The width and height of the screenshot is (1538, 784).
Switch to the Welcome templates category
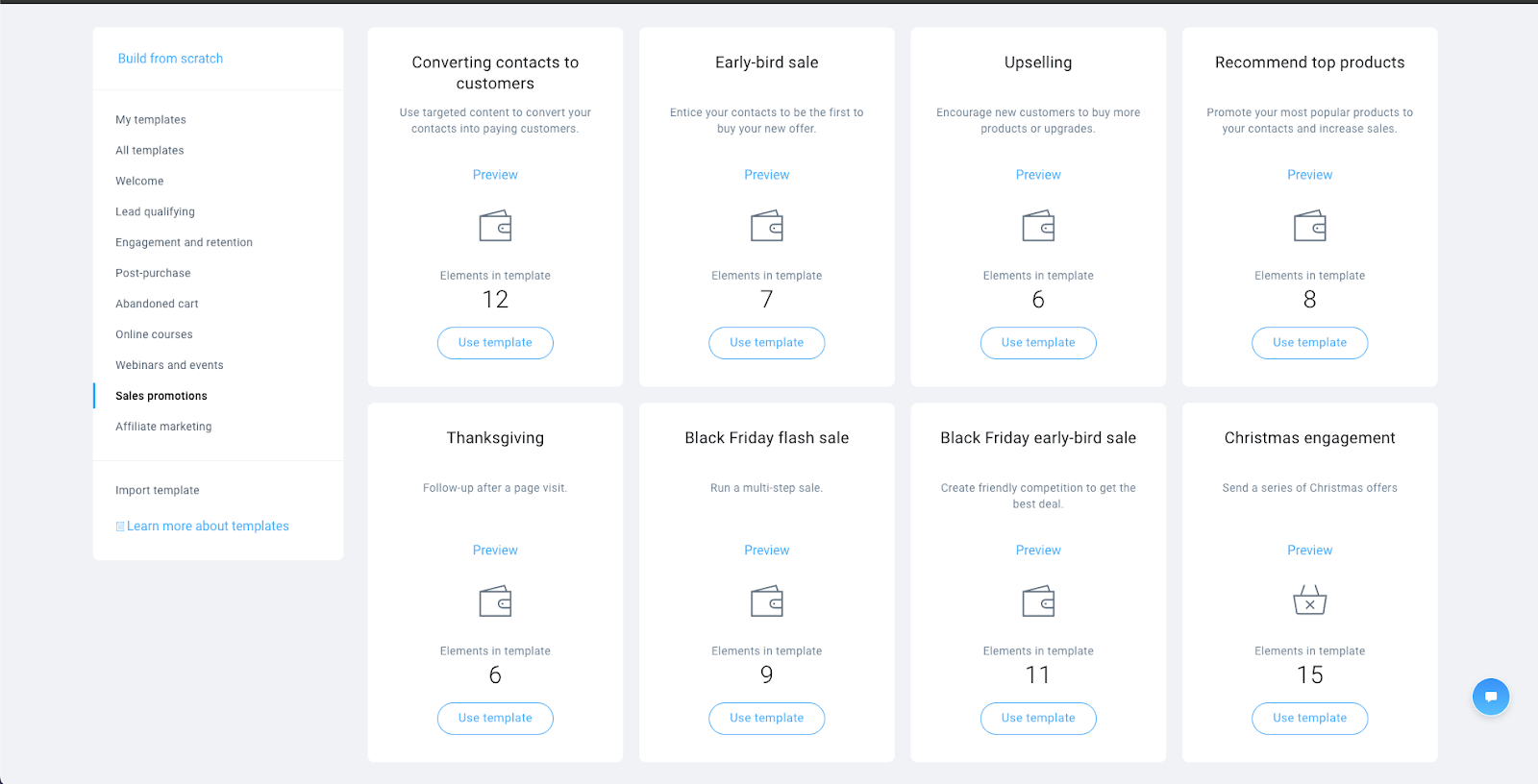pos(139,181)
